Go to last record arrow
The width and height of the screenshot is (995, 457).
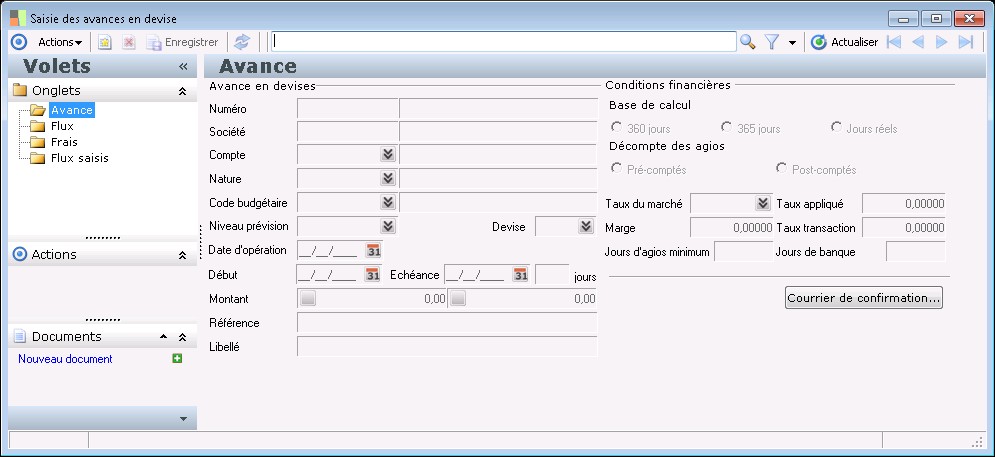click(x=966, y=43)
